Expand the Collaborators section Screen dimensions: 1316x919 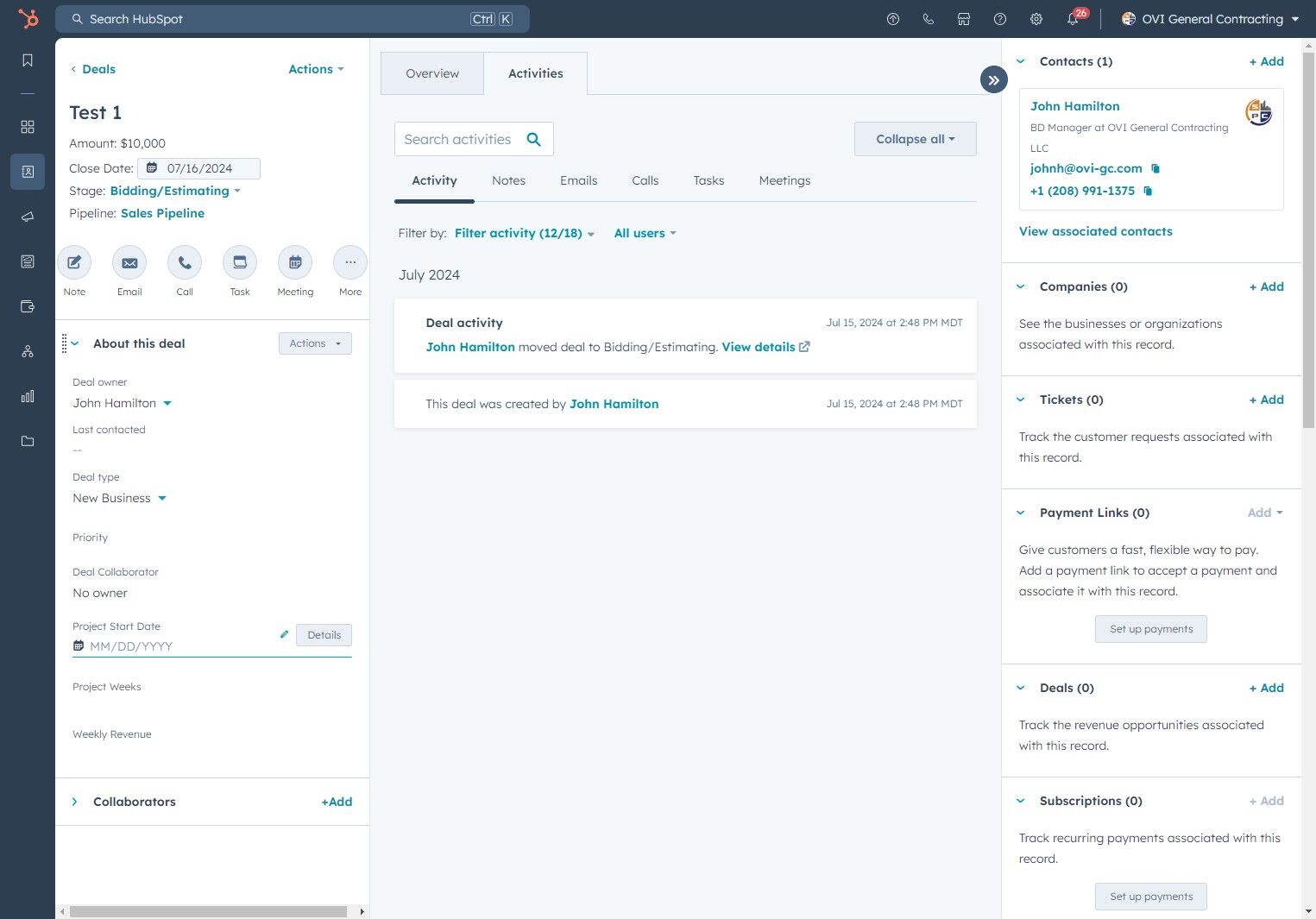[75, 802]
